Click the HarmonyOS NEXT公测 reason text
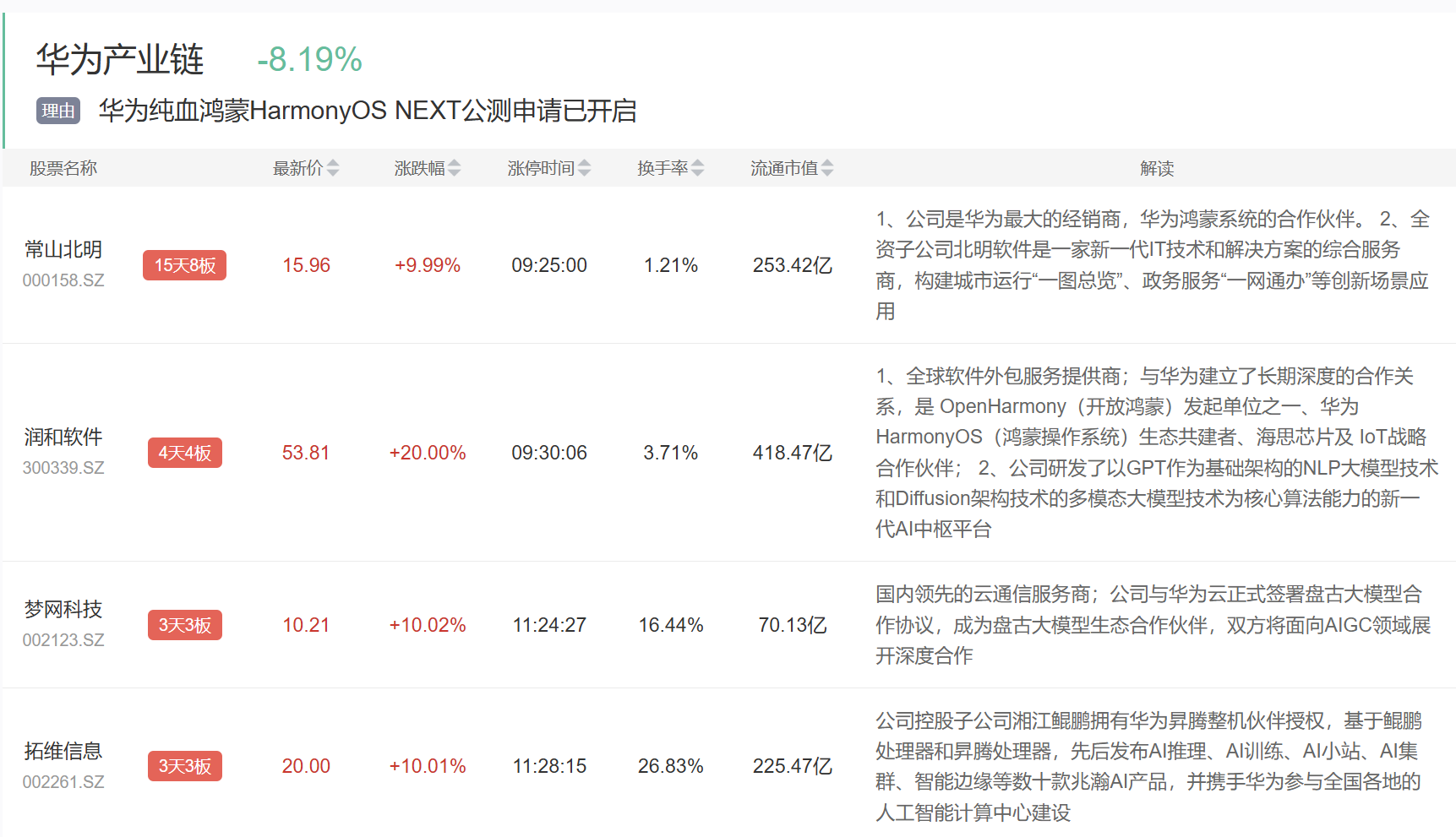This screenshot has width=1456, height=837. click(368, 111)
